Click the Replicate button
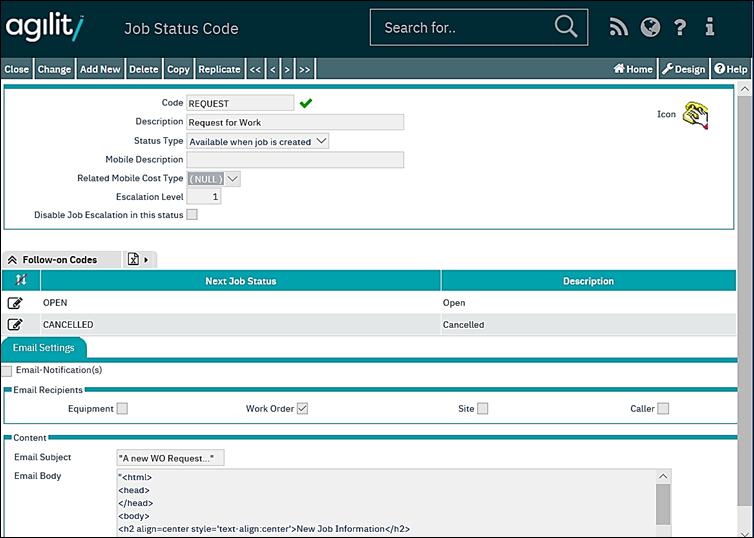This screenshot has width=754, height=538. (219, 69)
